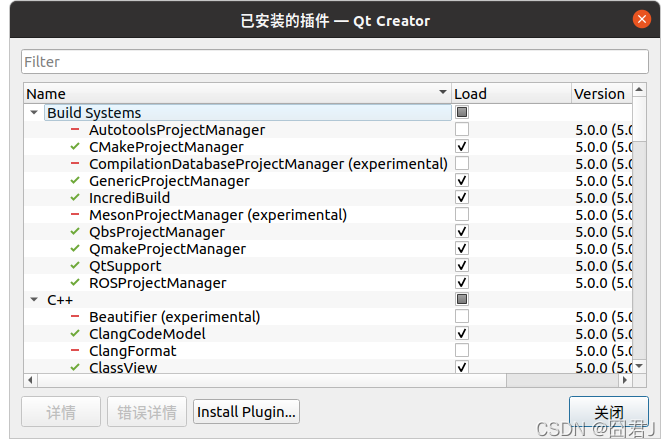Enable the AutotoolsProjectManager load checkbox
The height and width of the screenshot is (448, 670).
pyautogui.click(x=462, y=130)
